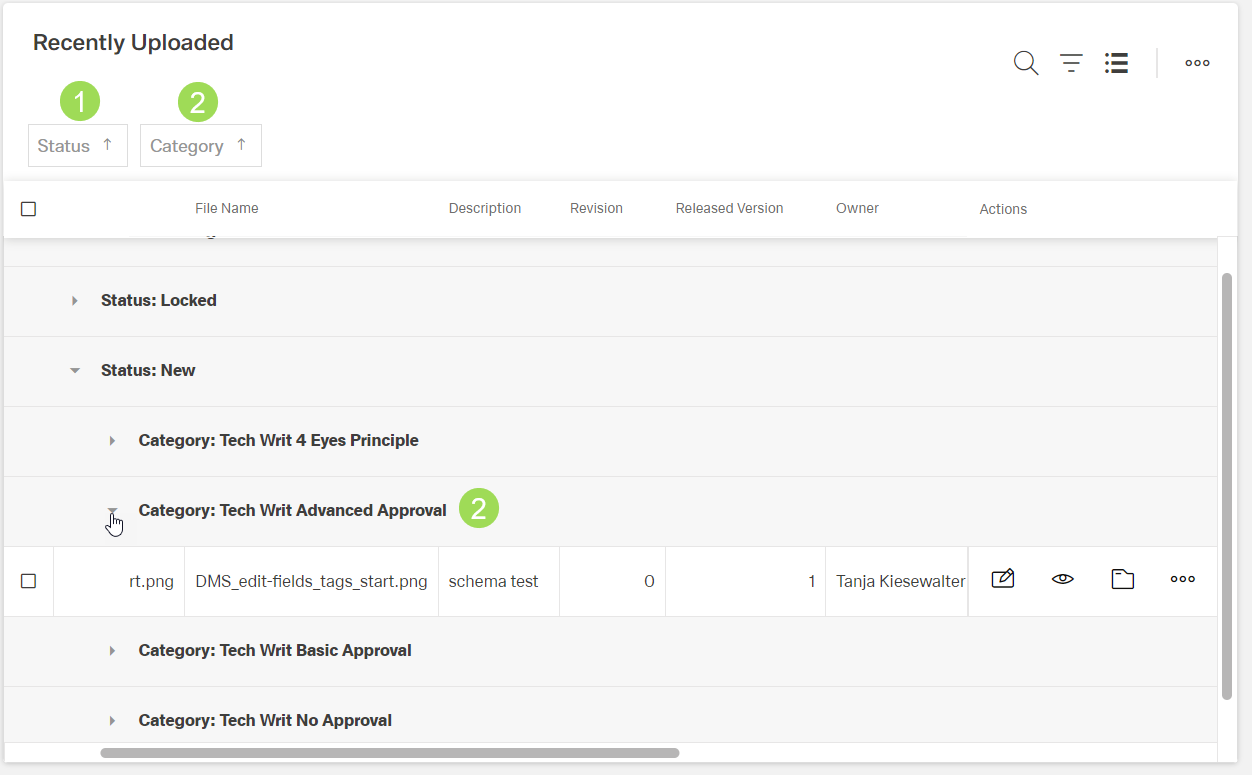Viewport: 1252px width, 775px height.
Task: Expand Category: Tech Writ 4 Eyes Principle
Action: pos(112,441)
